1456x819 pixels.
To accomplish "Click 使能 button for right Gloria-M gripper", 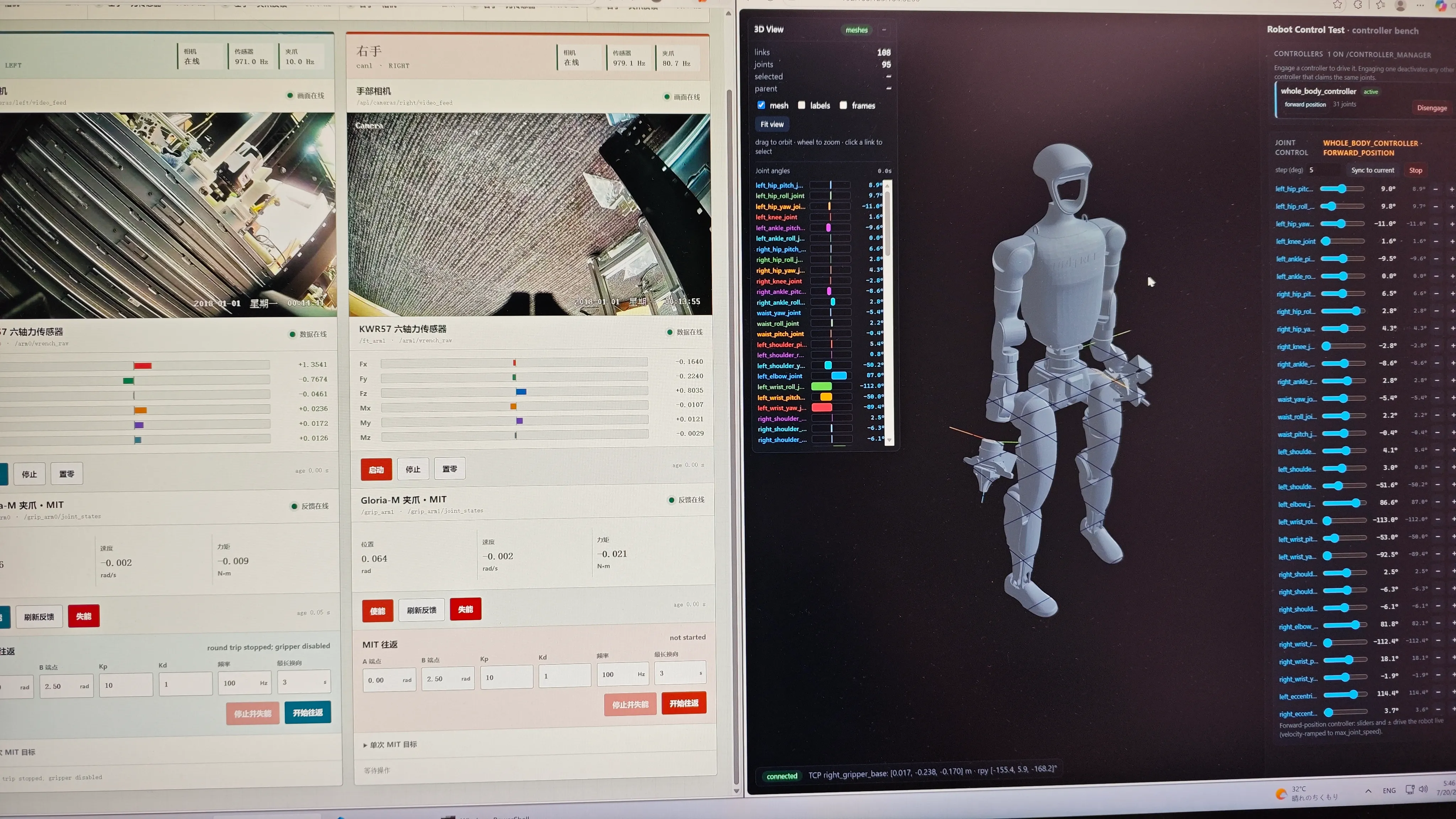I will coord(378,611).
